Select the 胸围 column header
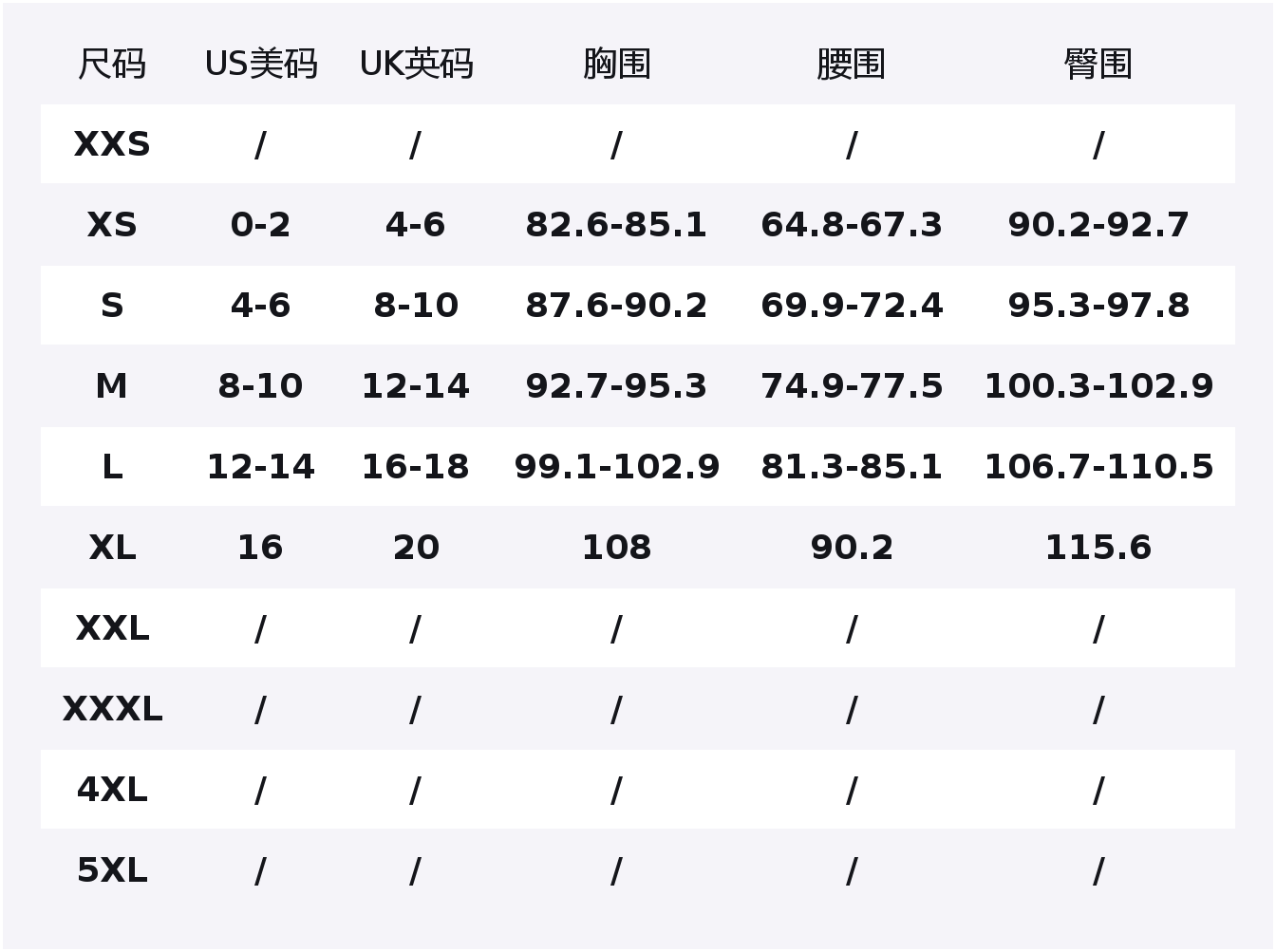 click(617, 65)
